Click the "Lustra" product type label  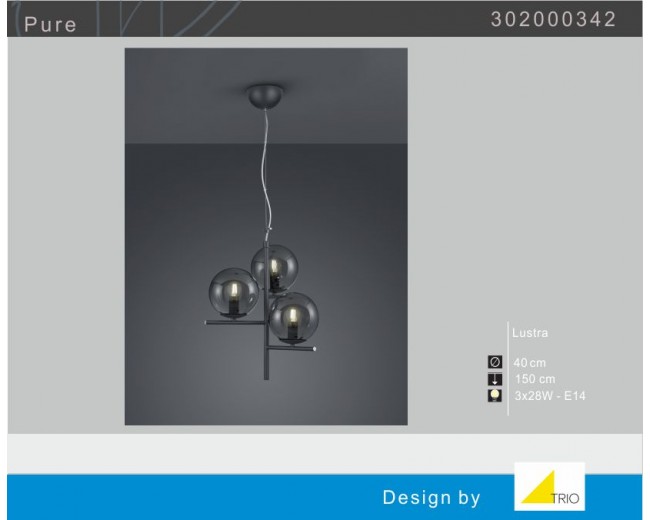coord(530,333)
